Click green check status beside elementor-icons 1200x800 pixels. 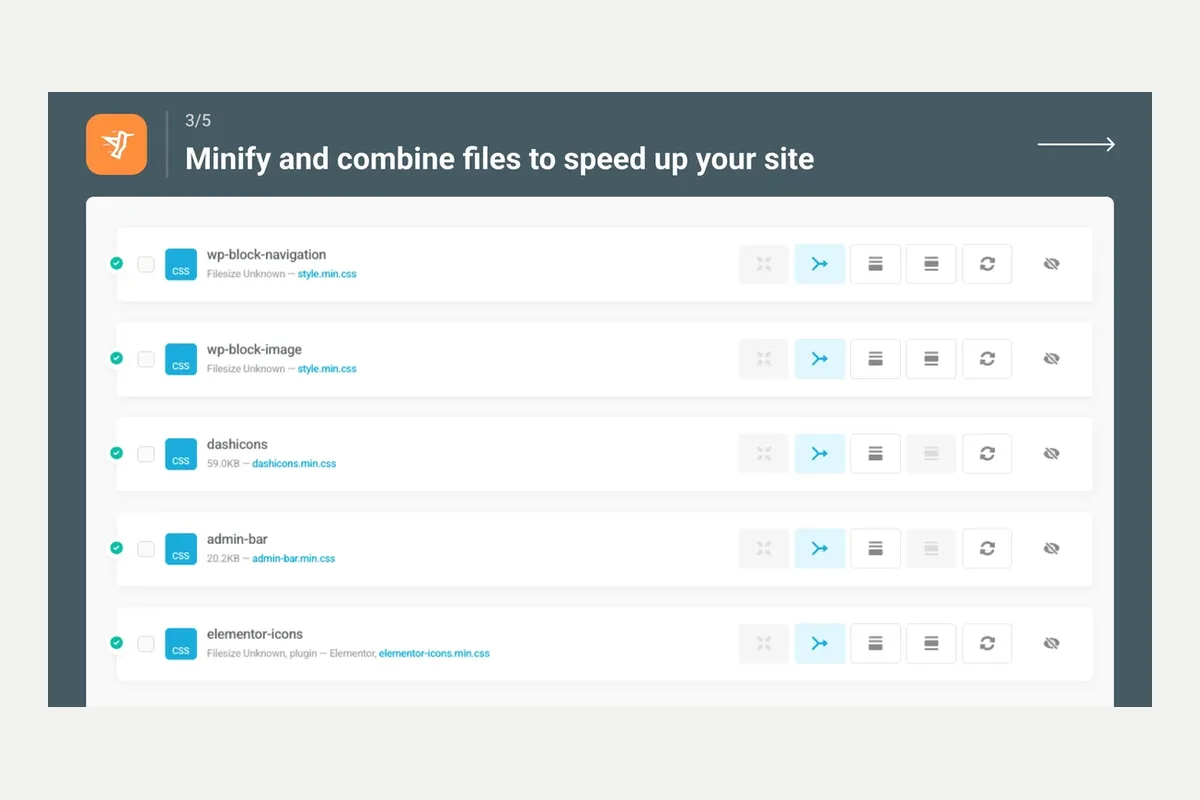[116, 642]
